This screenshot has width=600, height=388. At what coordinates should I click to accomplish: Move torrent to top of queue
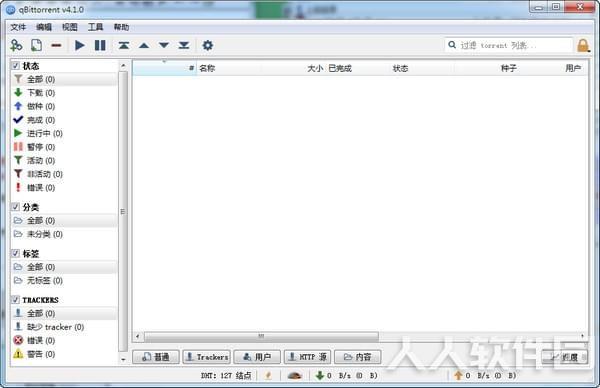point(124,46)
